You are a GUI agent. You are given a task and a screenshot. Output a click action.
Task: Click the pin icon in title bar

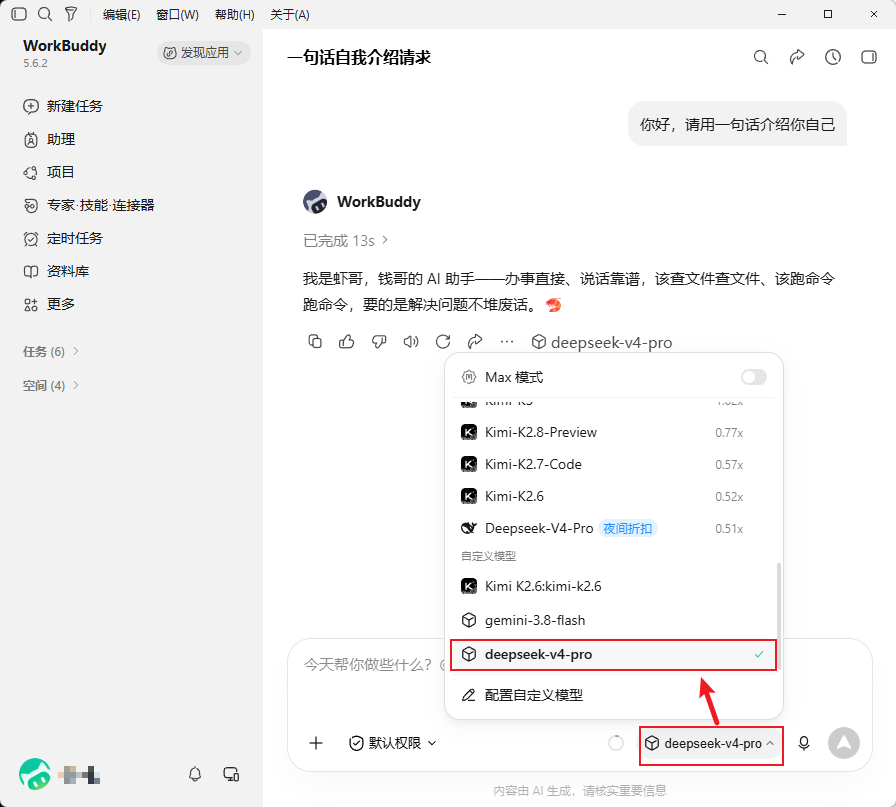pos(71,14)
